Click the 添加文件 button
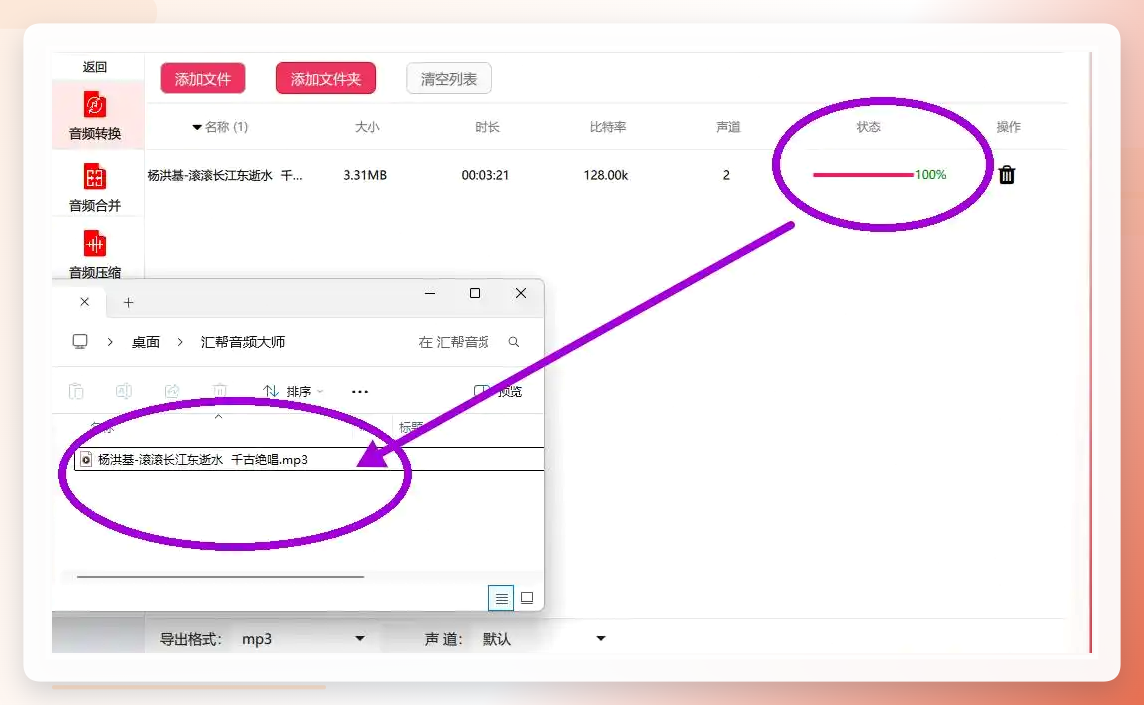Image resolution: width=1144 pixels, height=705 pixels. pyautogui.click(x=203, y=79)
